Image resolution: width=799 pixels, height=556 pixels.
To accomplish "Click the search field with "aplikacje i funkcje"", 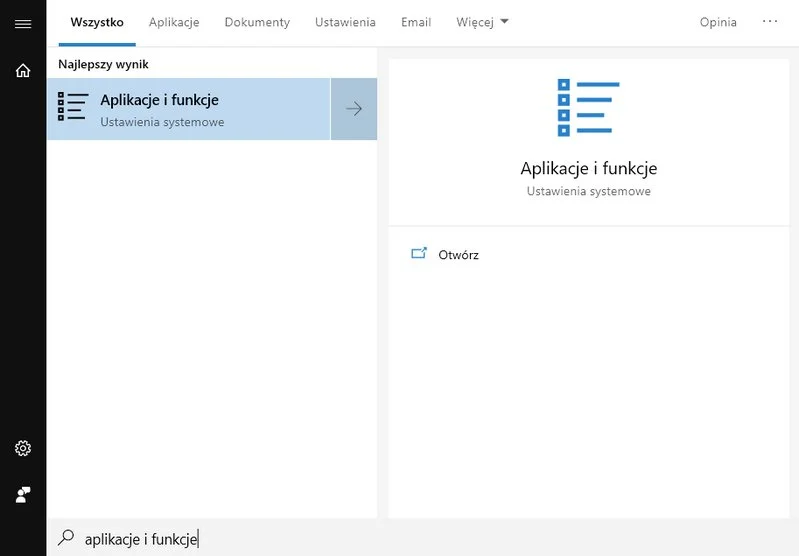I will pyautogui.click(x=300, y=539).
